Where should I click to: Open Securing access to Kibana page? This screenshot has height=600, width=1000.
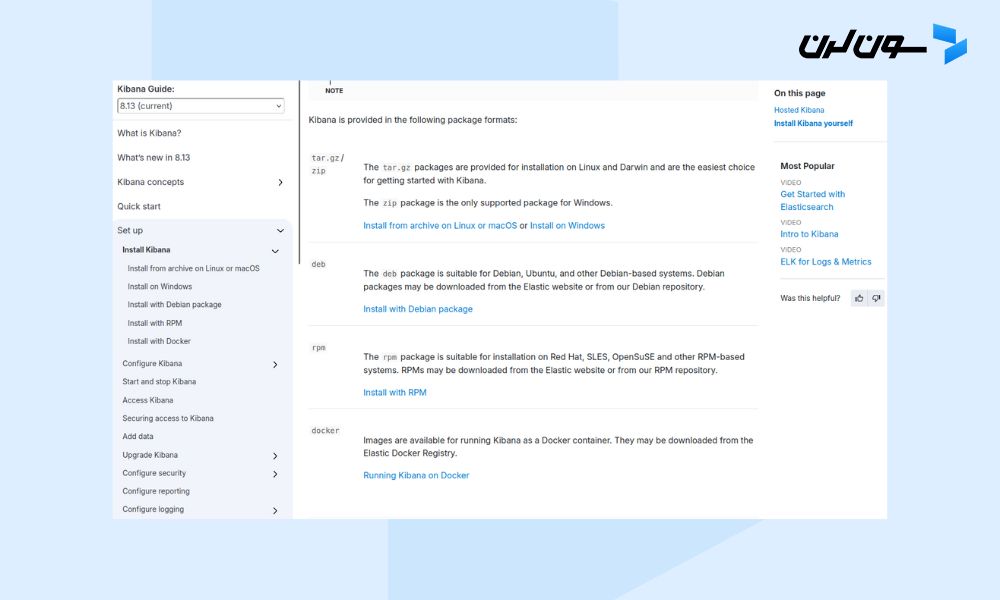[168, 418]
